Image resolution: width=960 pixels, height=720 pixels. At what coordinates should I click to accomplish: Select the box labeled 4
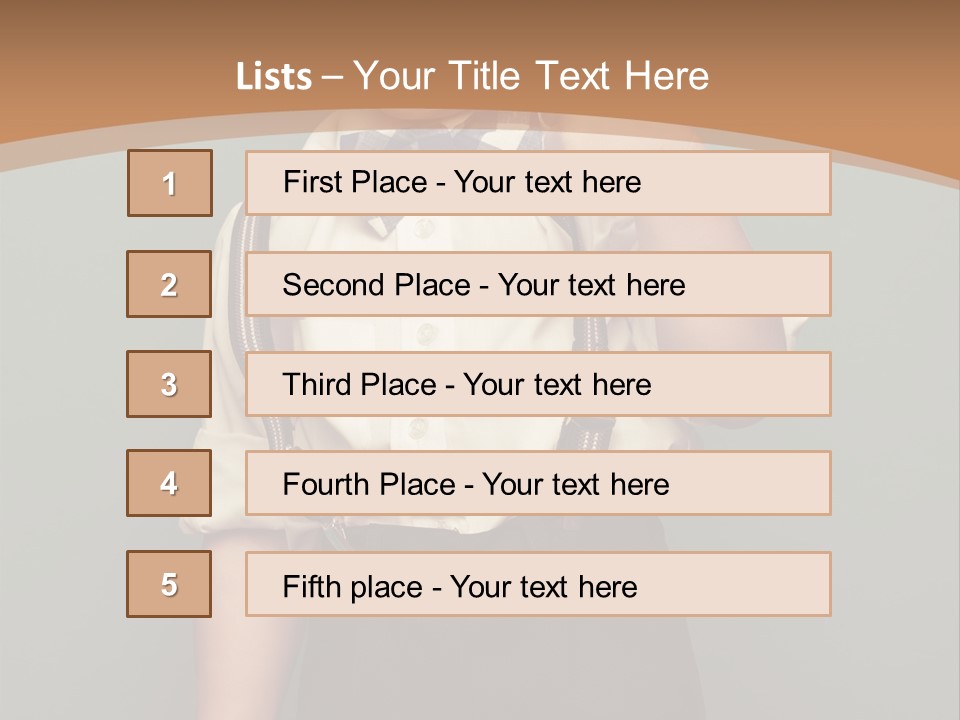point(169,484)
